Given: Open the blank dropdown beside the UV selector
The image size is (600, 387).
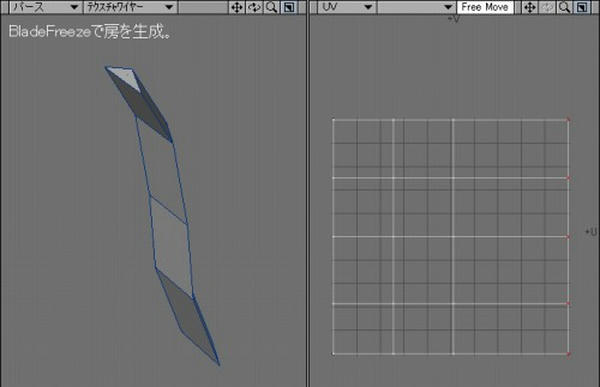Looking at the screenshot, I should pos(416,7).
